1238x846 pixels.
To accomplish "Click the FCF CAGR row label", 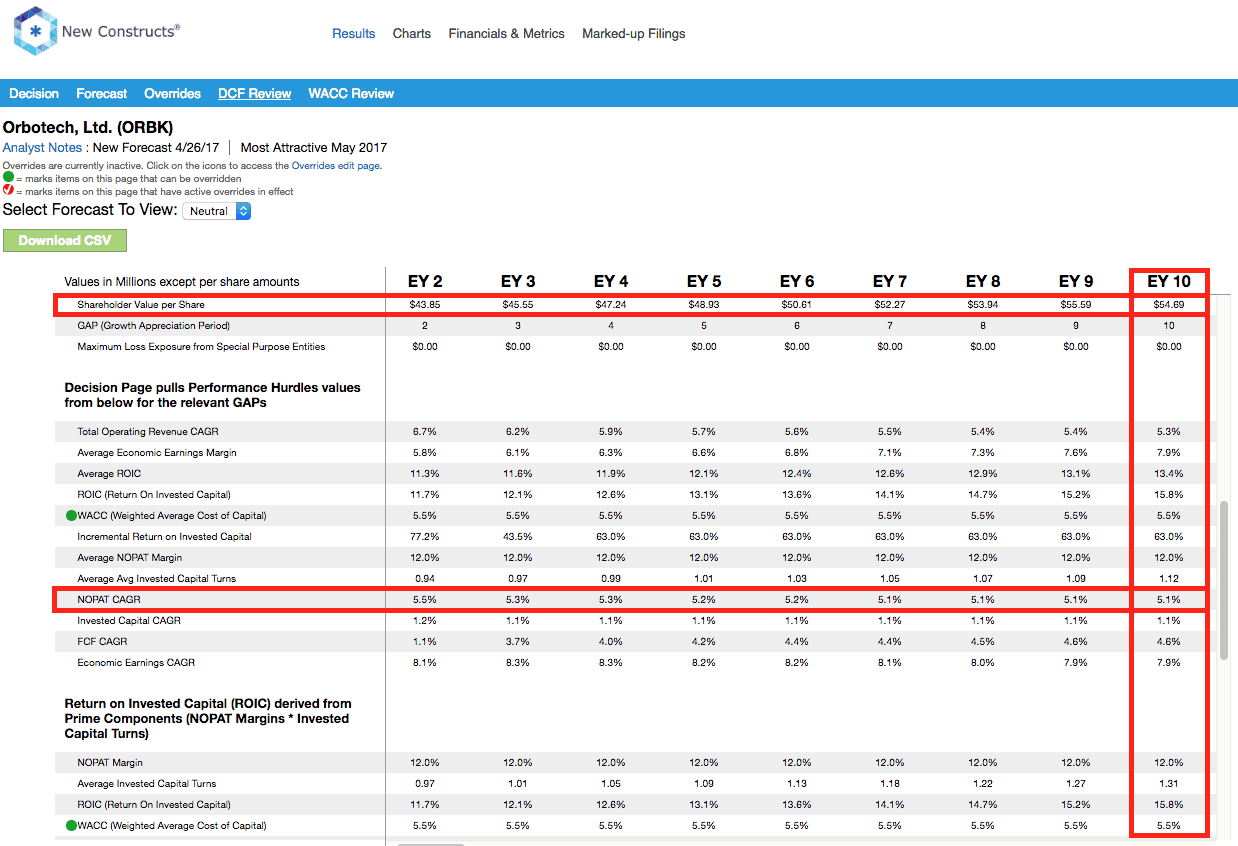I will (x=102, y=641).
